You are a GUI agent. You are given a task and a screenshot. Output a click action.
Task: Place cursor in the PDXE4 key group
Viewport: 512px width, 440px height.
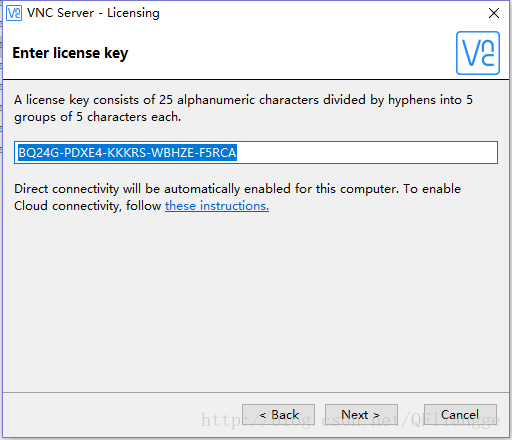[83, 153]
